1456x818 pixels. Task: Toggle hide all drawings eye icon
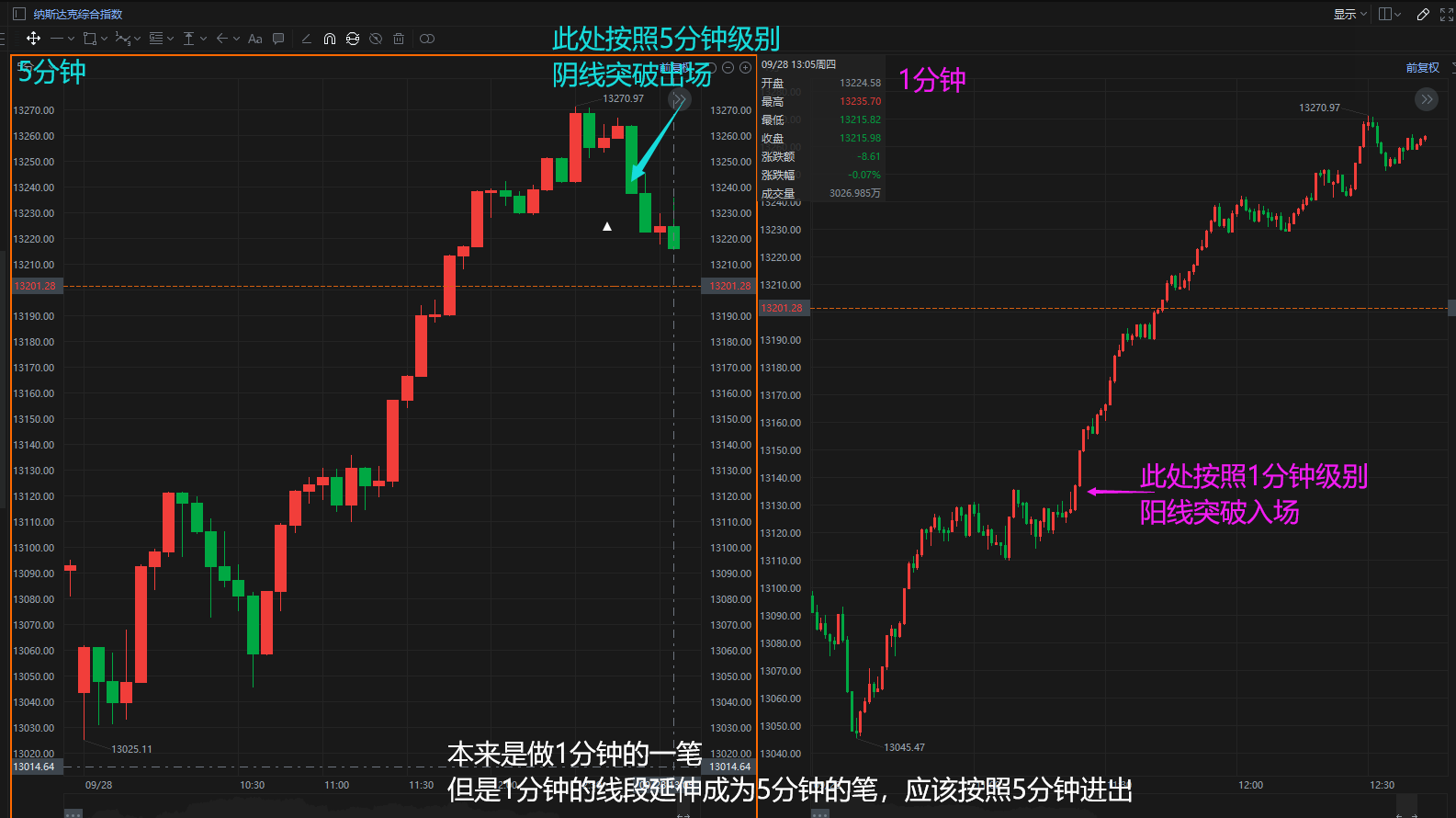pyautogui.click(x=376, y=39)
